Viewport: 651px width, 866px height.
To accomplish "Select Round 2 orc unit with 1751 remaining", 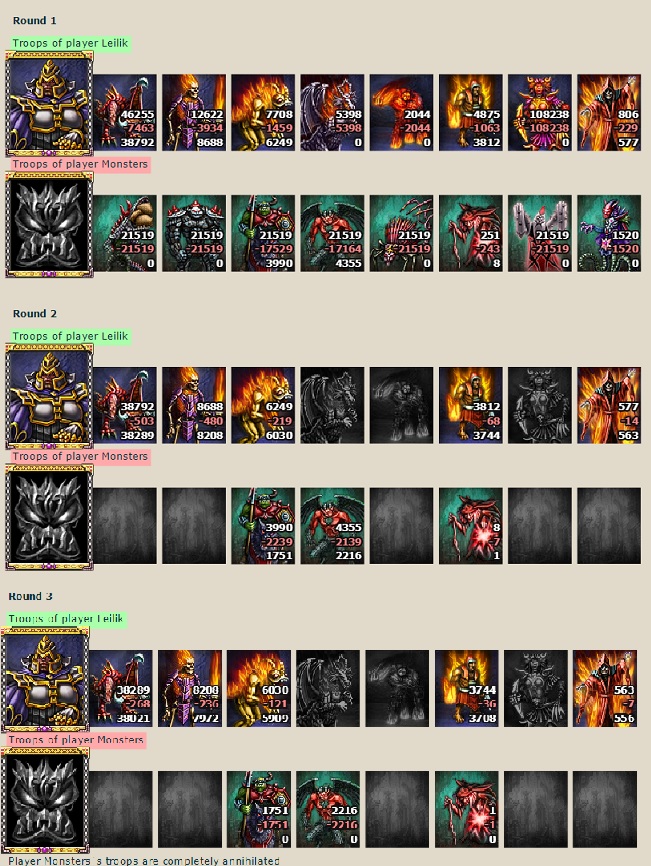I will 263,526.
